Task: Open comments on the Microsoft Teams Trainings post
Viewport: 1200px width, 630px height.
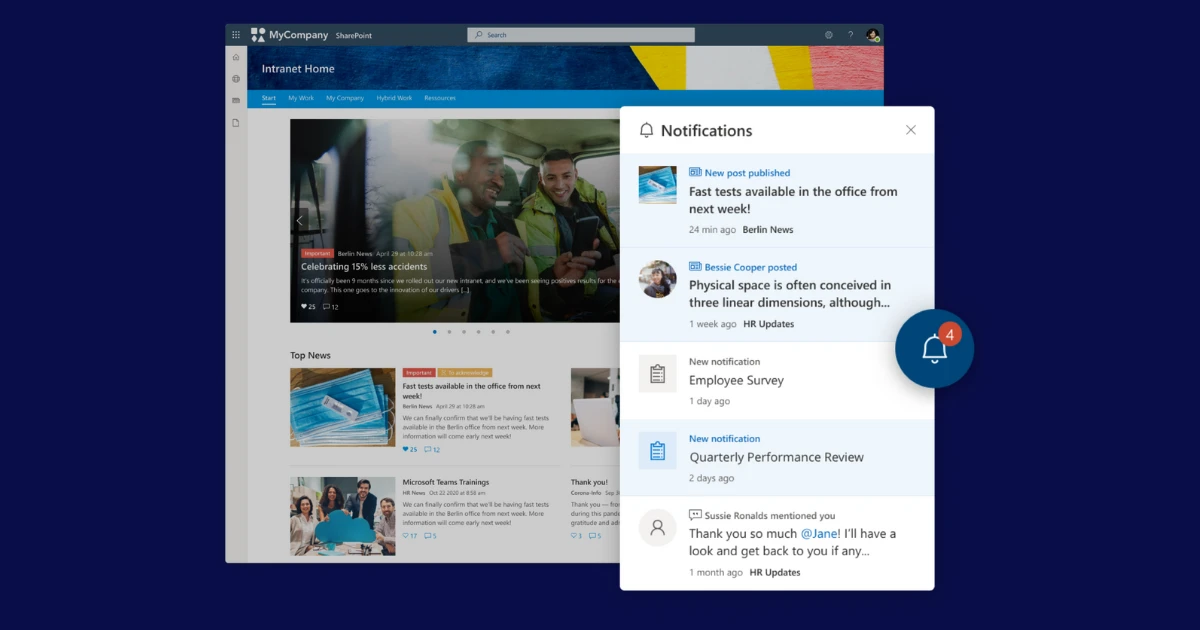Action: 429,536
